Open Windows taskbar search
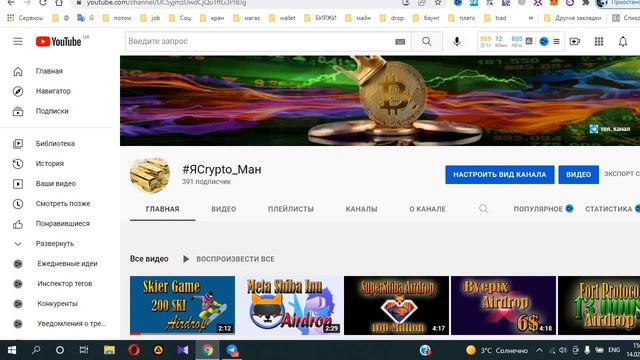640x360 pixels. pos(36,350)
